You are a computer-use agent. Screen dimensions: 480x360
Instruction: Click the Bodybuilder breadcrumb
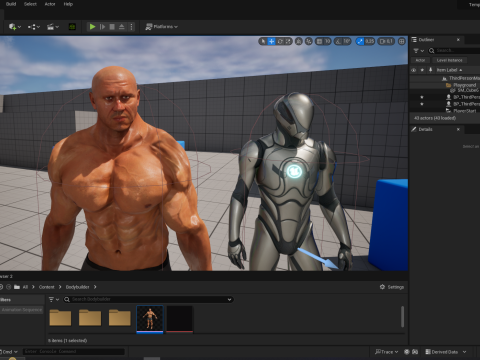(77, 287)
